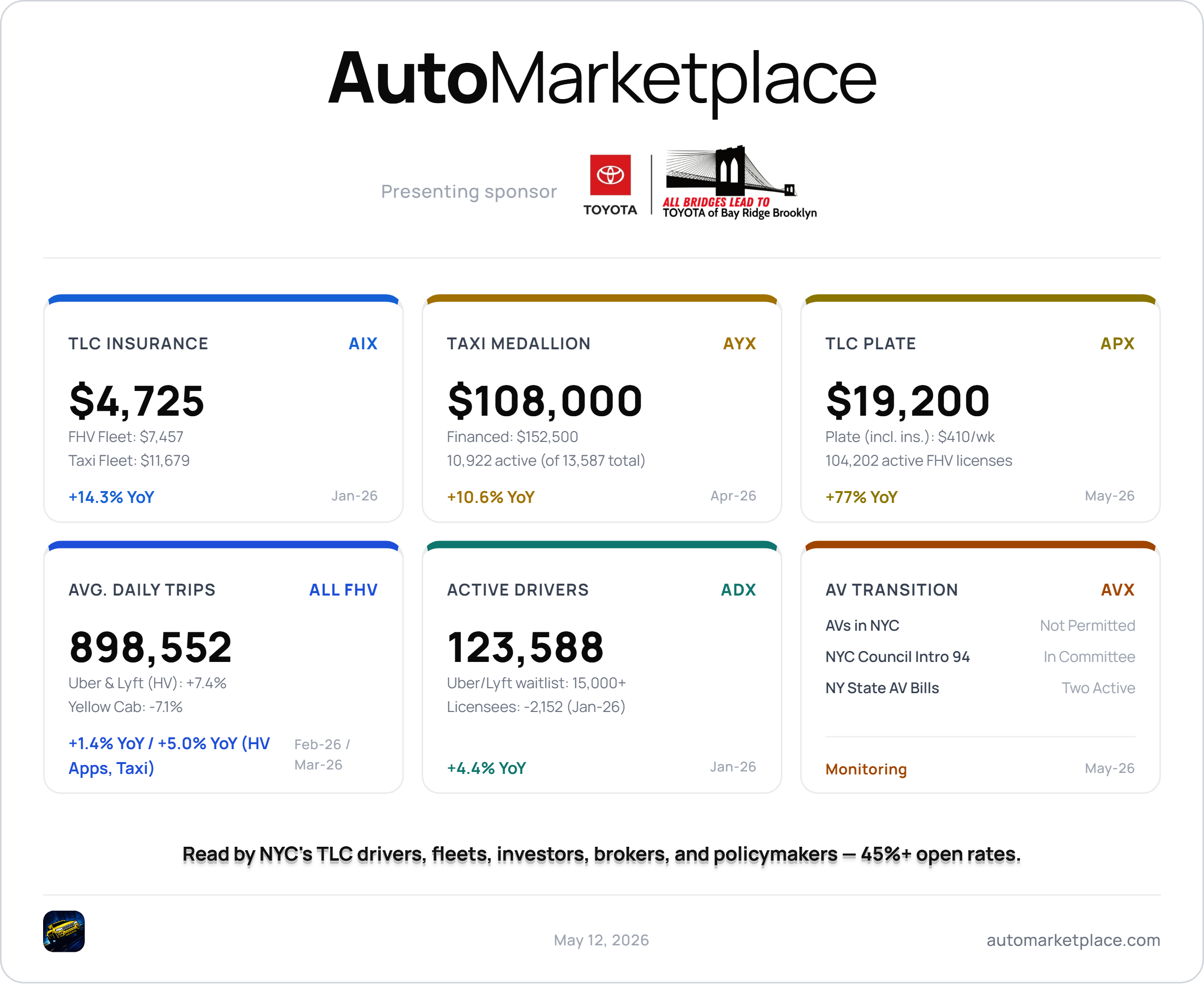Click the $19,200 plate value

point(908,401)
